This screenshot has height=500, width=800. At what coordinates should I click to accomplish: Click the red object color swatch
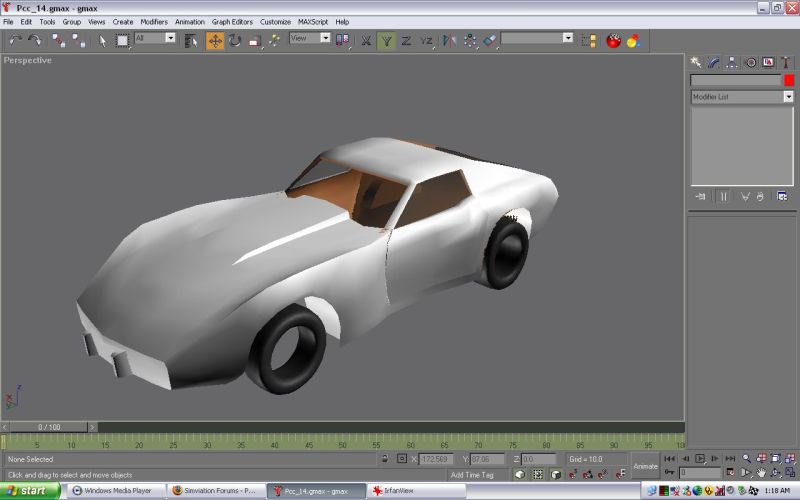[788, 80]
